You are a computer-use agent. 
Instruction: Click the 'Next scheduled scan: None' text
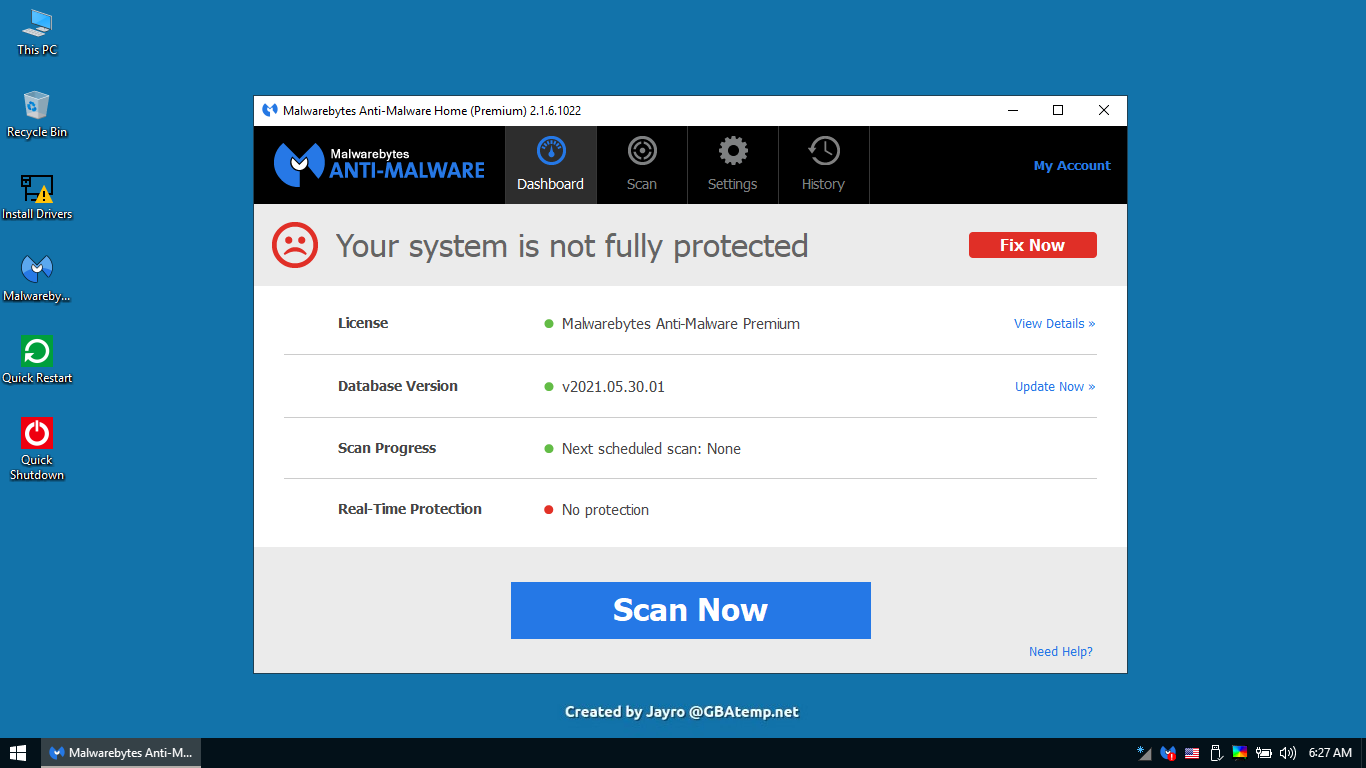651,449
